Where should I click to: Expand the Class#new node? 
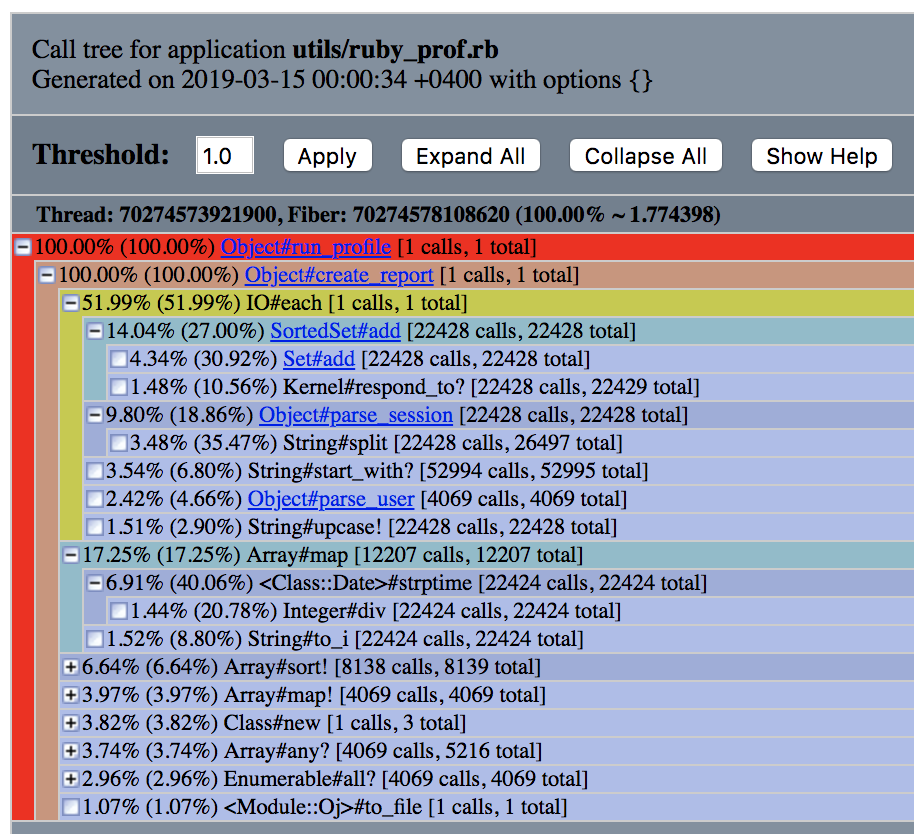pos(71,724)
